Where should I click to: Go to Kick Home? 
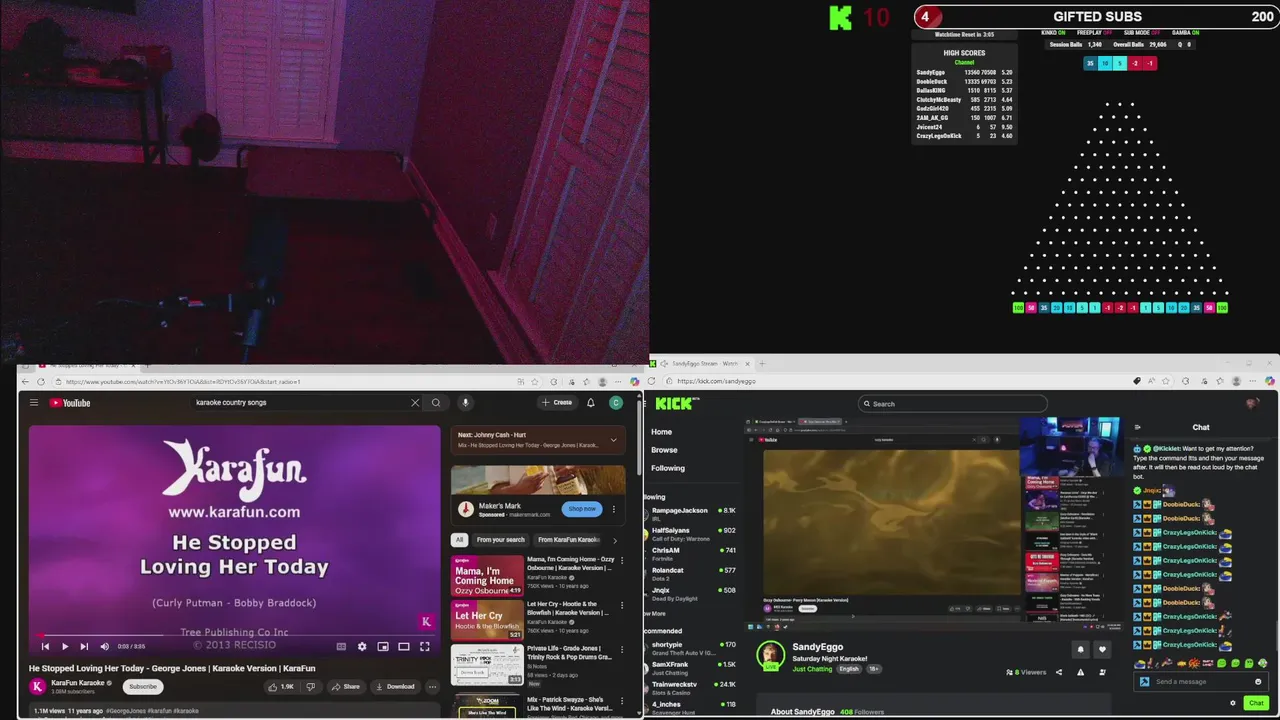click(x=662, y=432)
